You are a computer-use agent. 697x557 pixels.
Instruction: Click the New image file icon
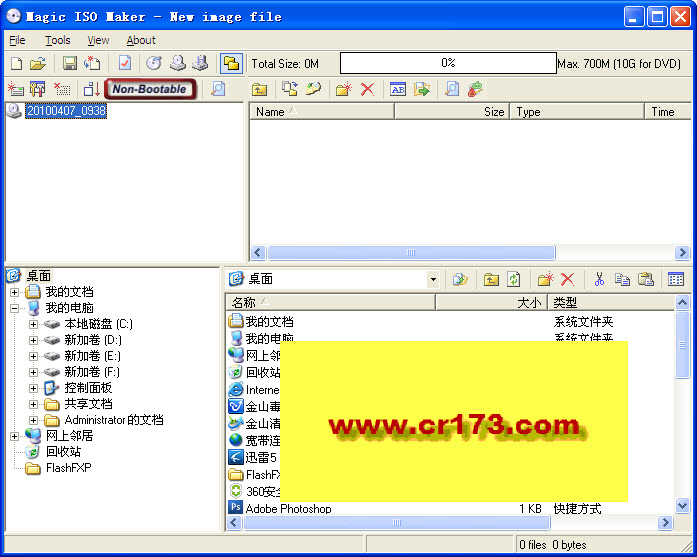pos(16,64)
